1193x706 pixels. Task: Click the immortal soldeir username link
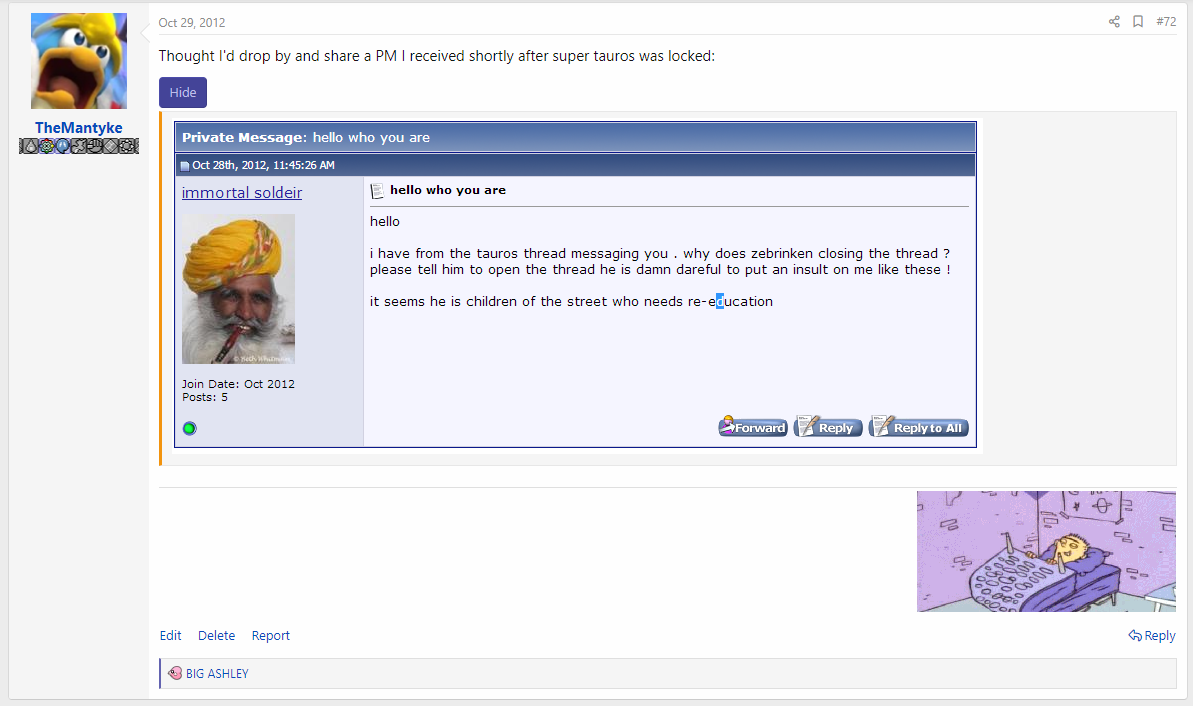coord(242,192)
